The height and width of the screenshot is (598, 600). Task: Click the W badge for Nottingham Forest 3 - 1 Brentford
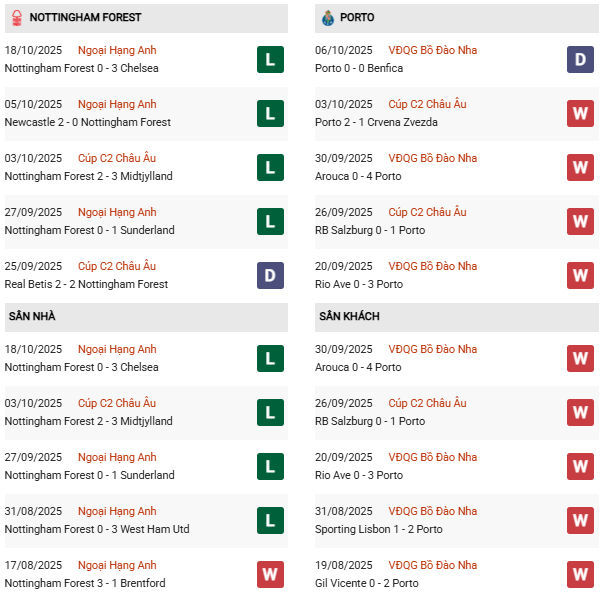[x=270, y=574]
